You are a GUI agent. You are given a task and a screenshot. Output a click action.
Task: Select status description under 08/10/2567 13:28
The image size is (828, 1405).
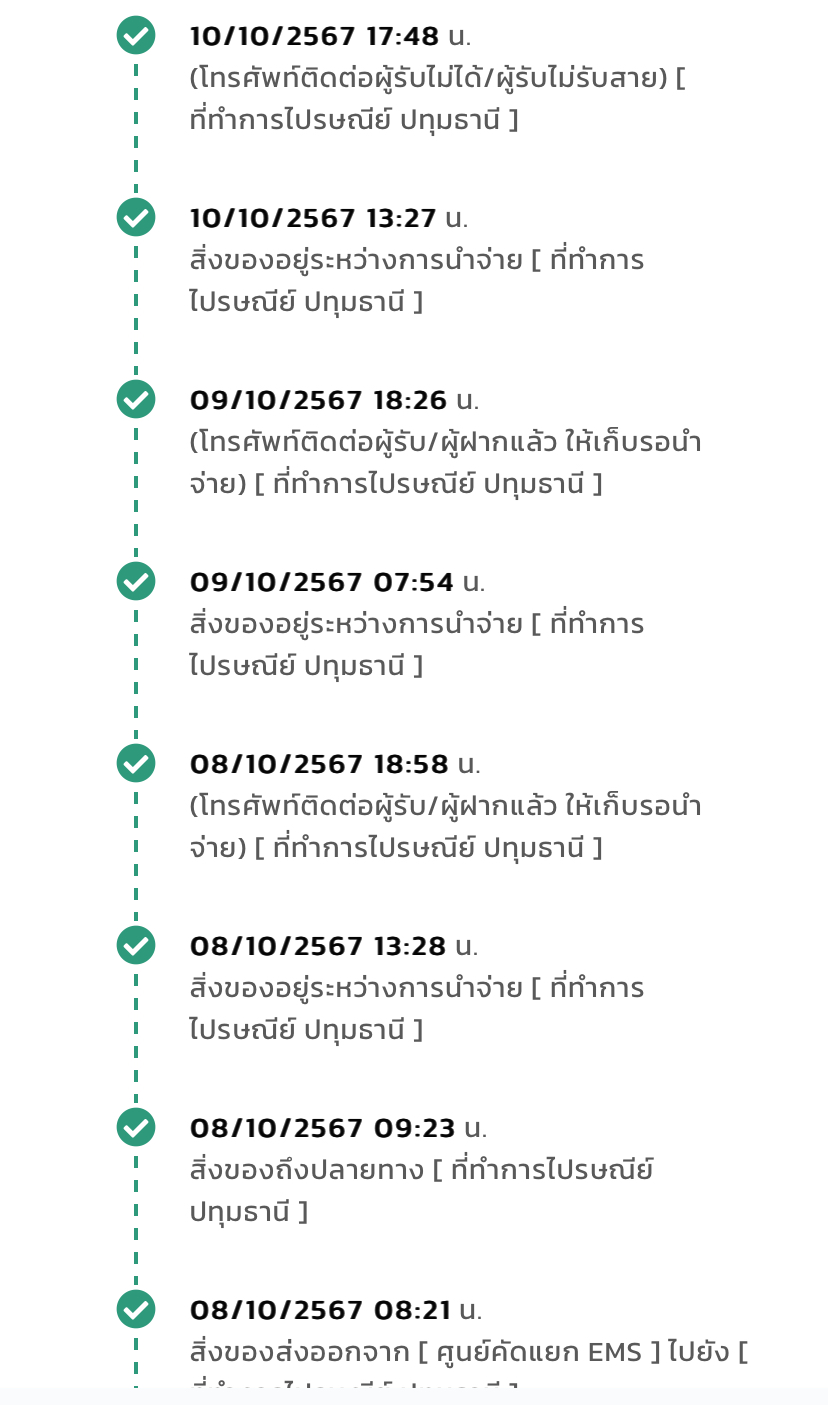416,1009
